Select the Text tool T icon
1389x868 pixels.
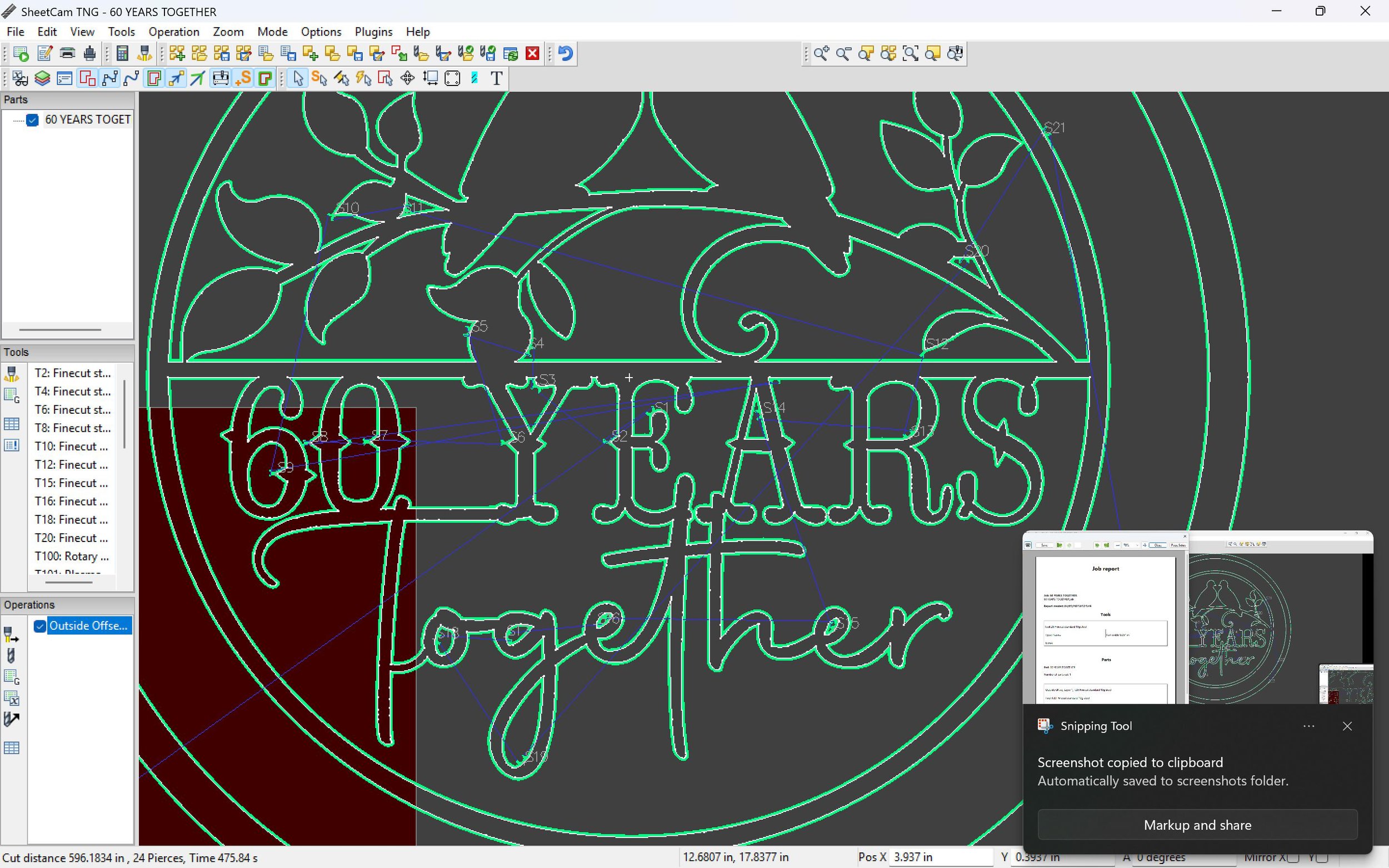(x=497, y=79)
